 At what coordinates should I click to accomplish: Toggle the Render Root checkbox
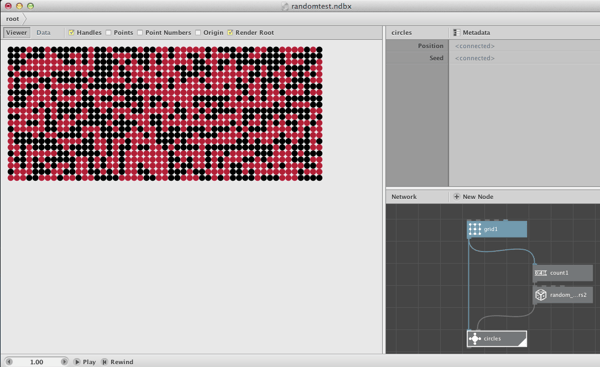(x=230, y=33)
